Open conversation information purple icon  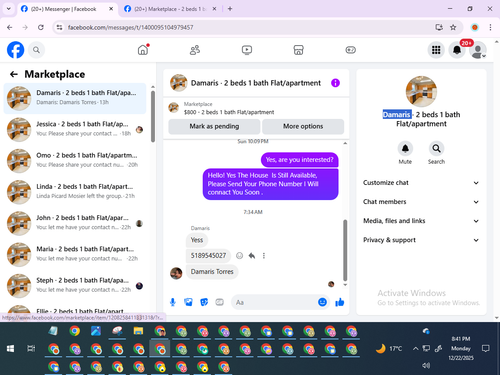click(335, 83)
